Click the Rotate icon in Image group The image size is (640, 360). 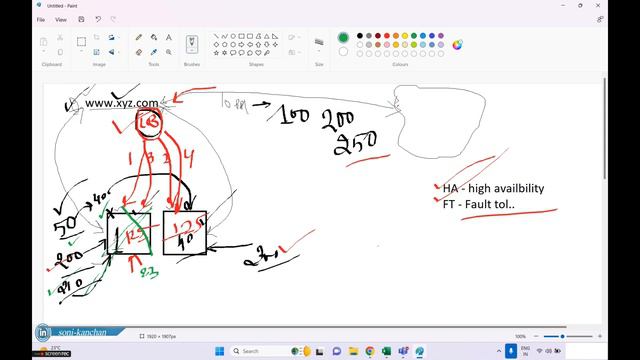tap(111, 38)
